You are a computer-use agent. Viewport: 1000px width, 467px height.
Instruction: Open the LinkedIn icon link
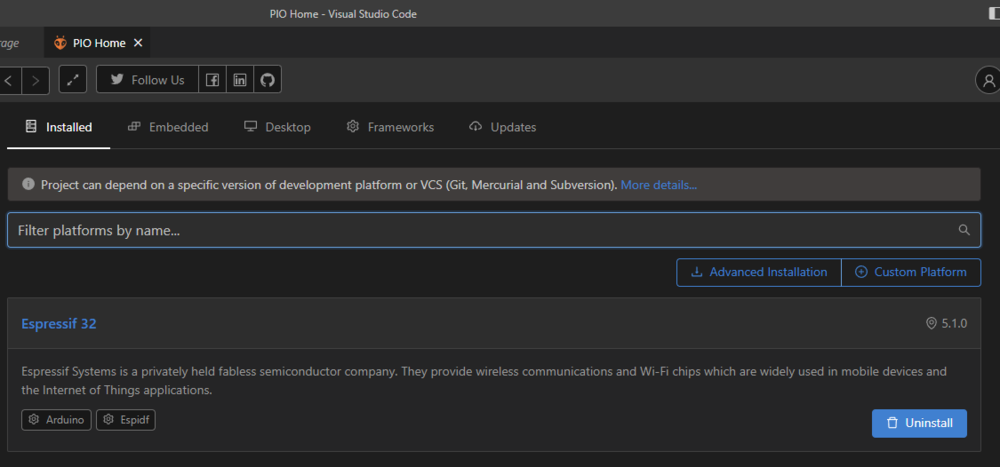[240, 80]
